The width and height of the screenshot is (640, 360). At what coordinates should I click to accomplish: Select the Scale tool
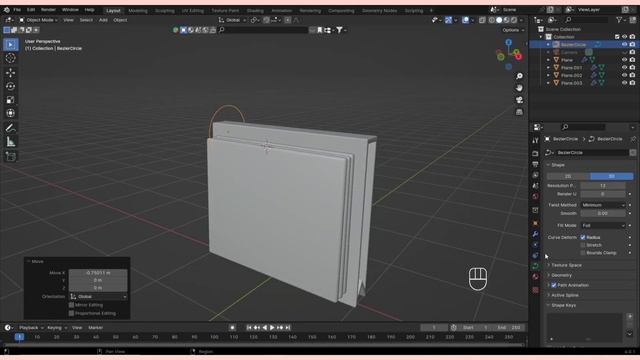(11, 100)
